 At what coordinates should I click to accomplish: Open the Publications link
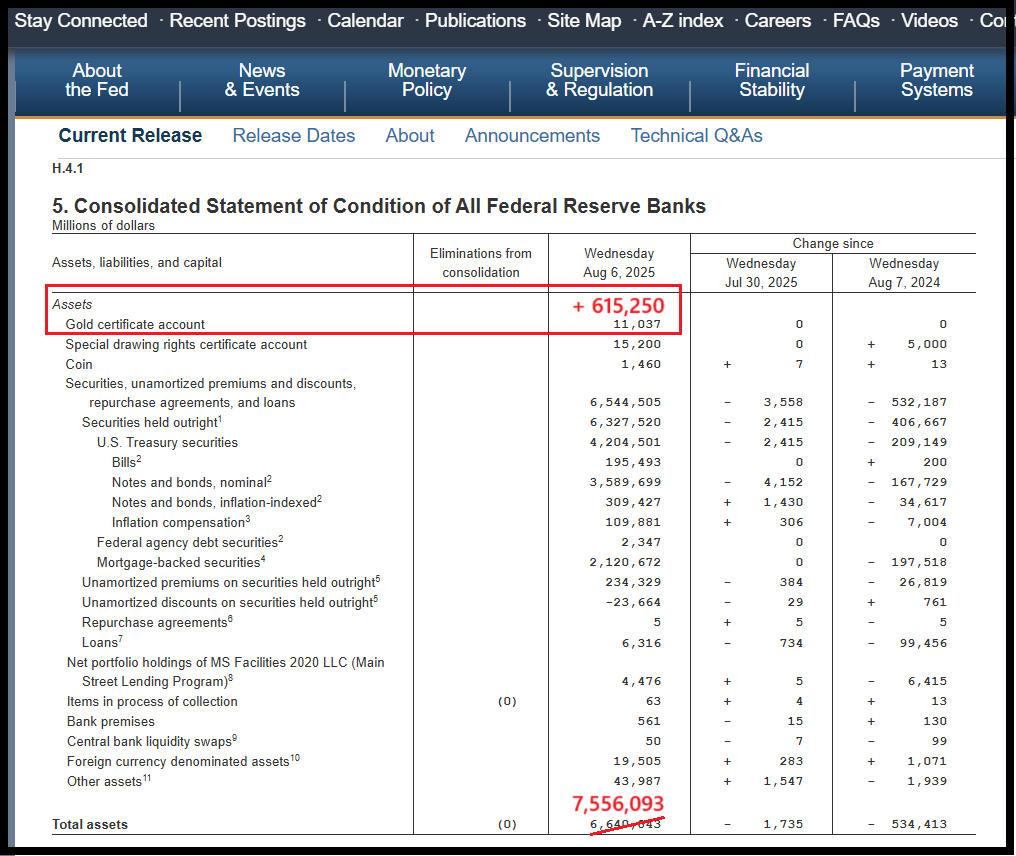[x=475, y=21]
